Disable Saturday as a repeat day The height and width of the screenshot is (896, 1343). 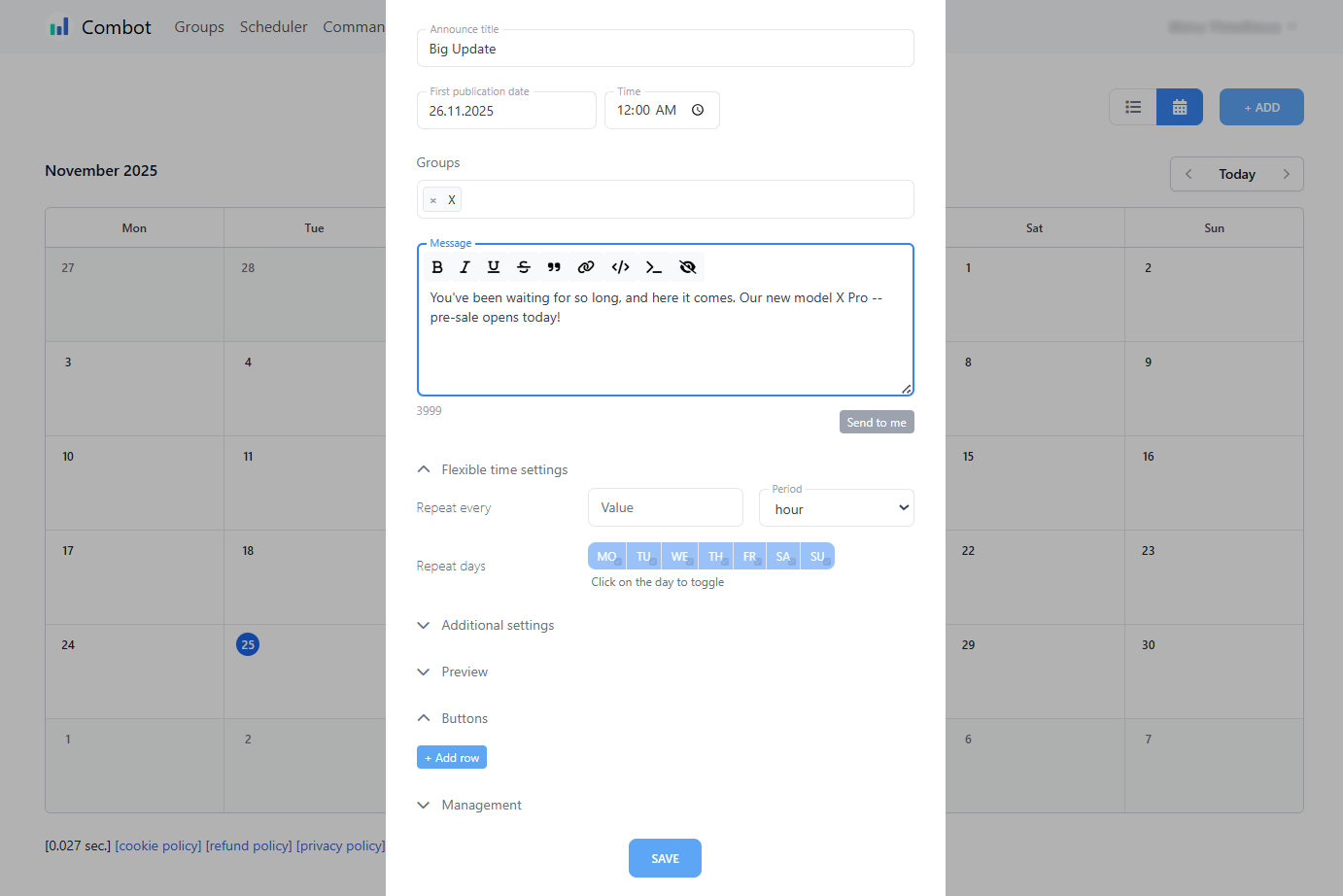click(x=783, y=555)
